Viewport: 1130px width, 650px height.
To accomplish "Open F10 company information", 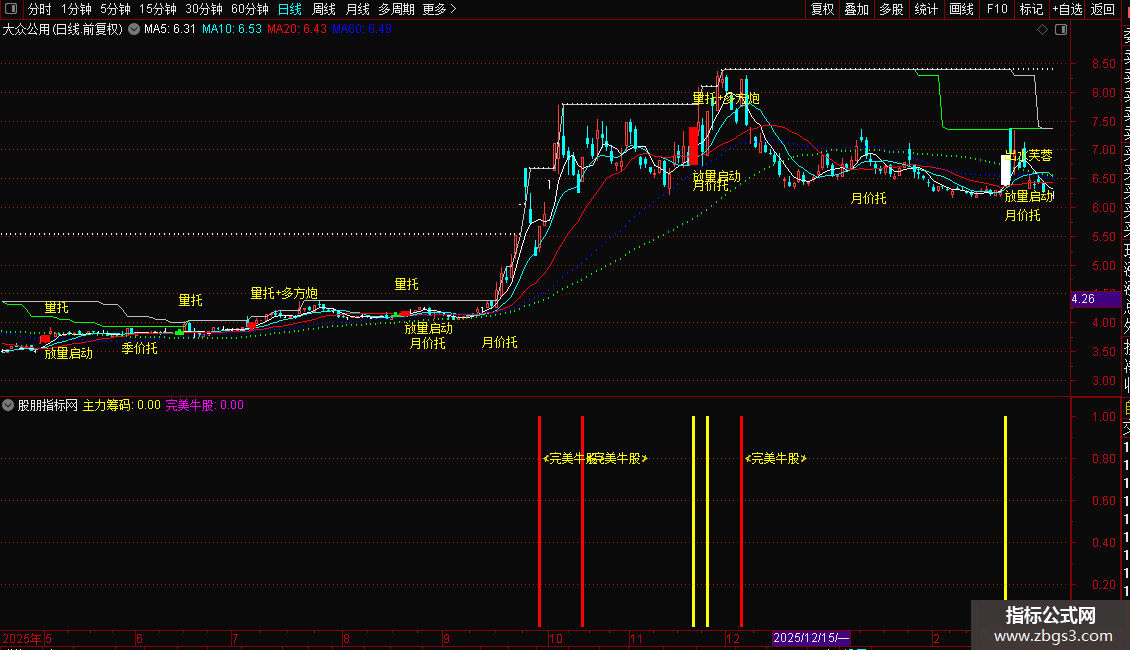I will tap(997, 9).
